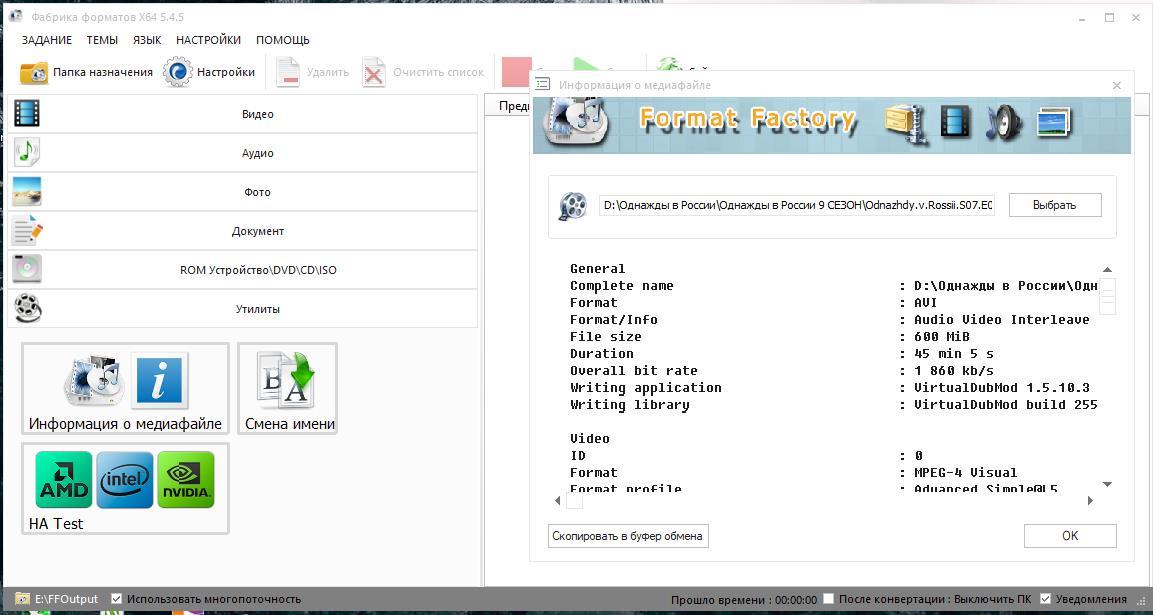Screen dimensions: 1153x615
Task: Open the ЗАДАНИЕ menu
Action: pos(46,40)
